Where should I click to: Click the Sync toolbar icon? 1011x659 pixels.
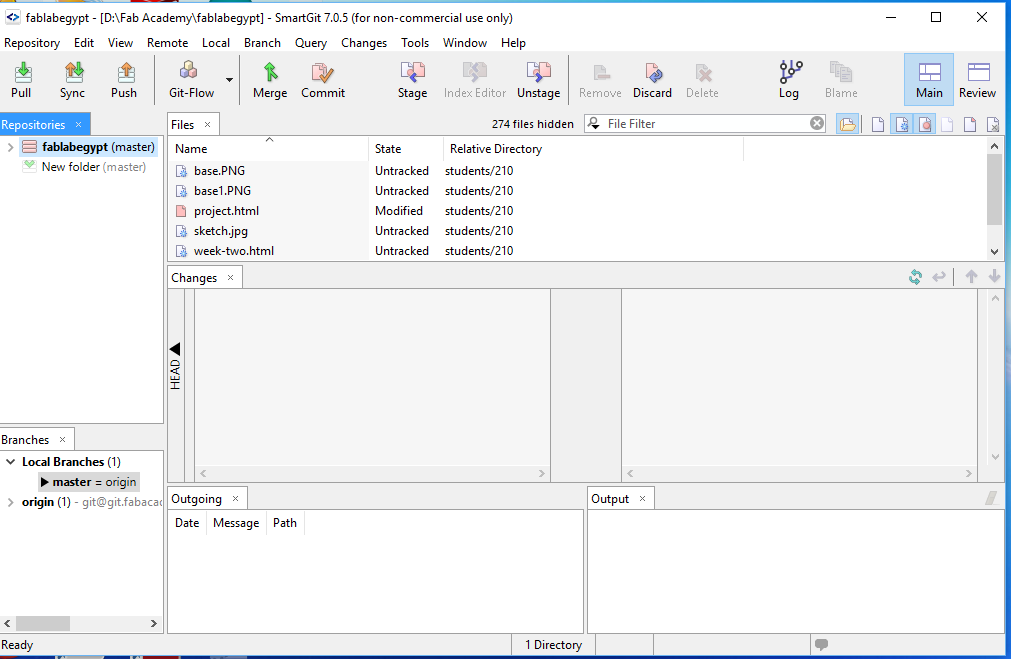click(x=73, y=80)
